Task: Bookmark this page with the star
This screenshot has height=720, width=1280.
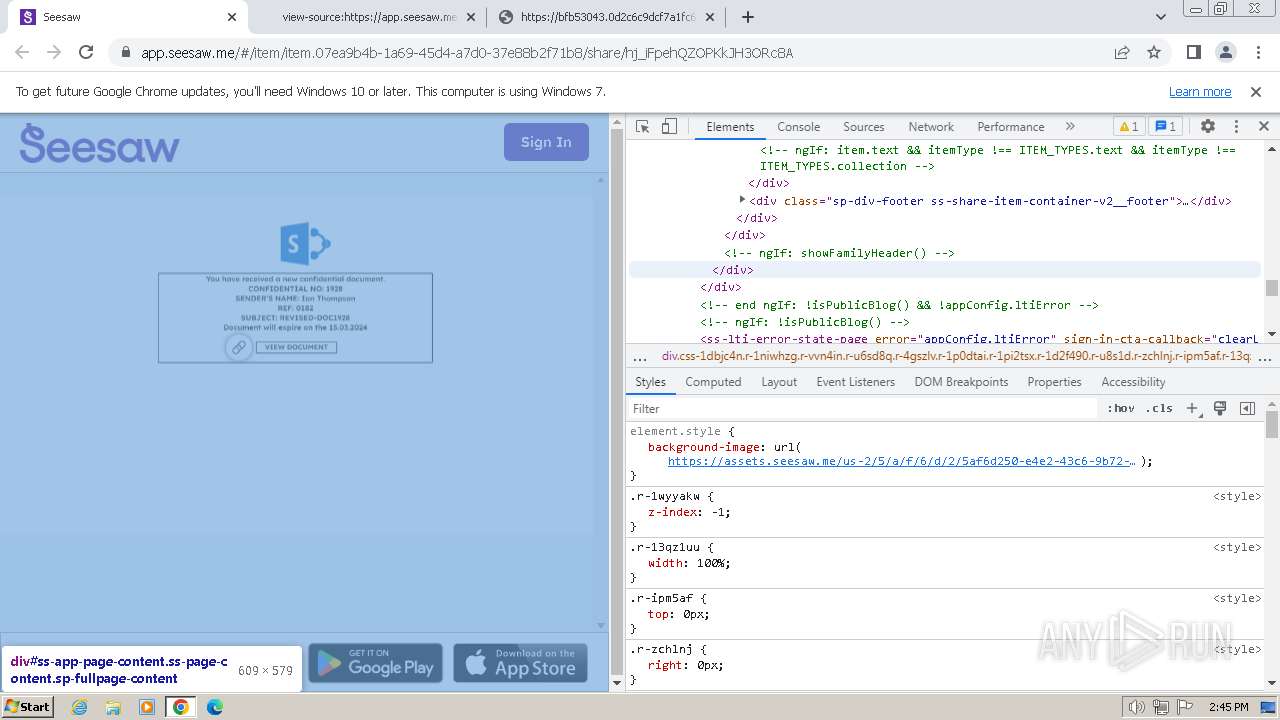Action: click(1154, 52)
